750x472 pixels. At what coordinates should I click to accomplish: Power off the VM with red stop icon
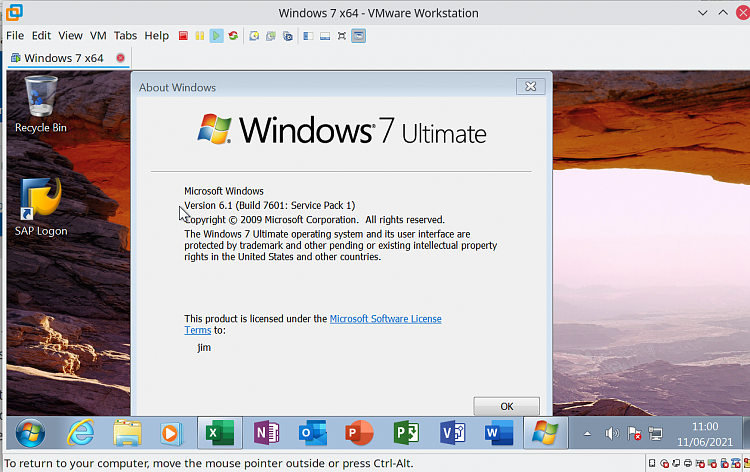tap(183, 36)
